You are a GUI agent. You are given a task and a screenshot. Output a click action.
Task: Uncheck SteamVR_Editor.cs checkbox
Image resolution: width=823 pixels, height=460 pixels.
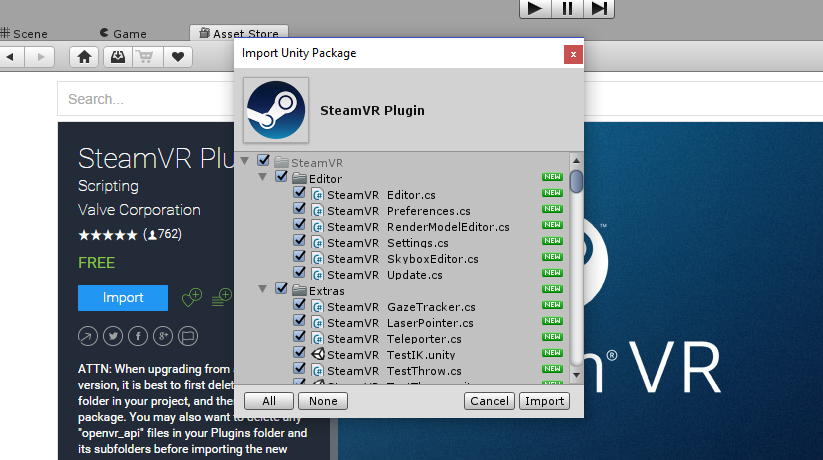tap(300, 193)
